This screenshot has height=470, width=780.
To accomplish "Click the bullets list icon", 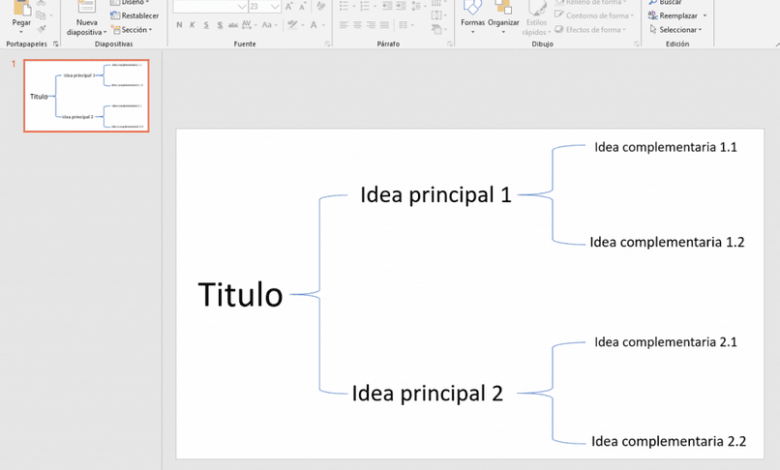I will pyautogui.click(x=344, y=6).
